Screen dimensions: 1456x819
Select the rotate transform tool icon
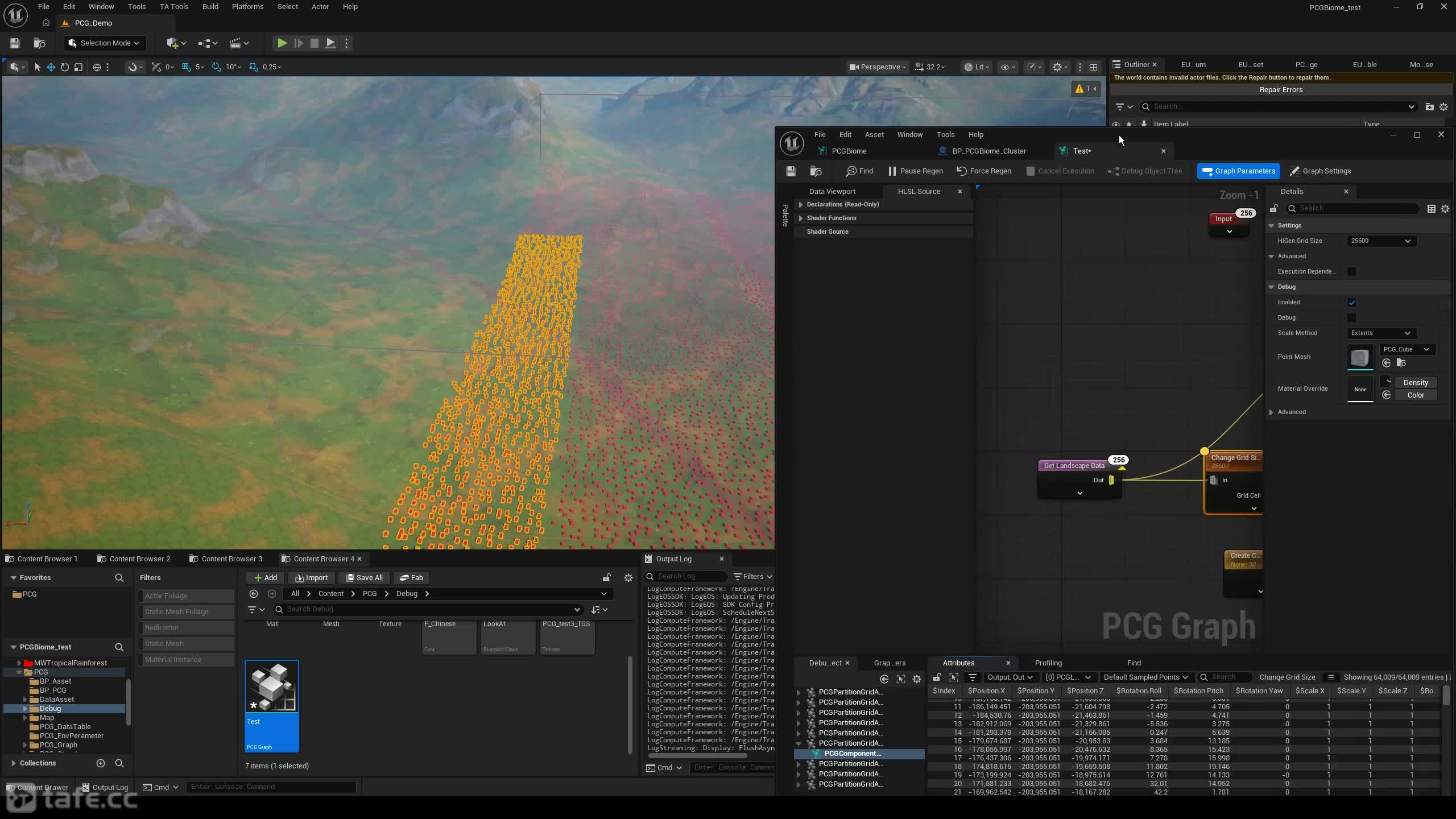click(65, 67)
